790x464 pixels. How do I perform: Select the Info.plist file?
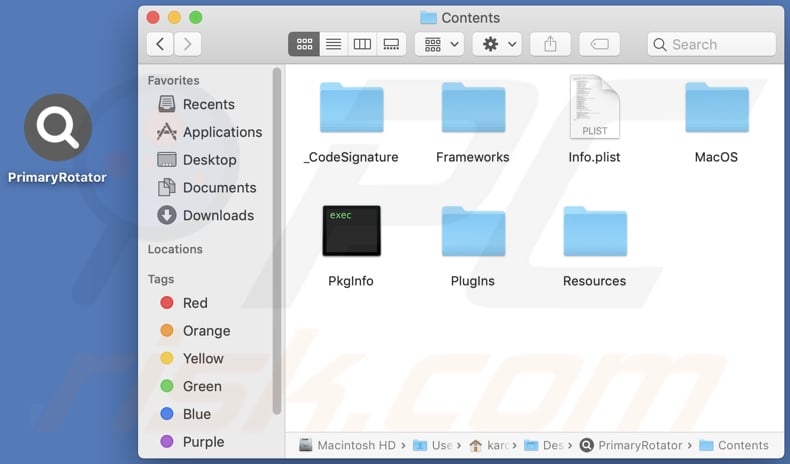[595, 107]
